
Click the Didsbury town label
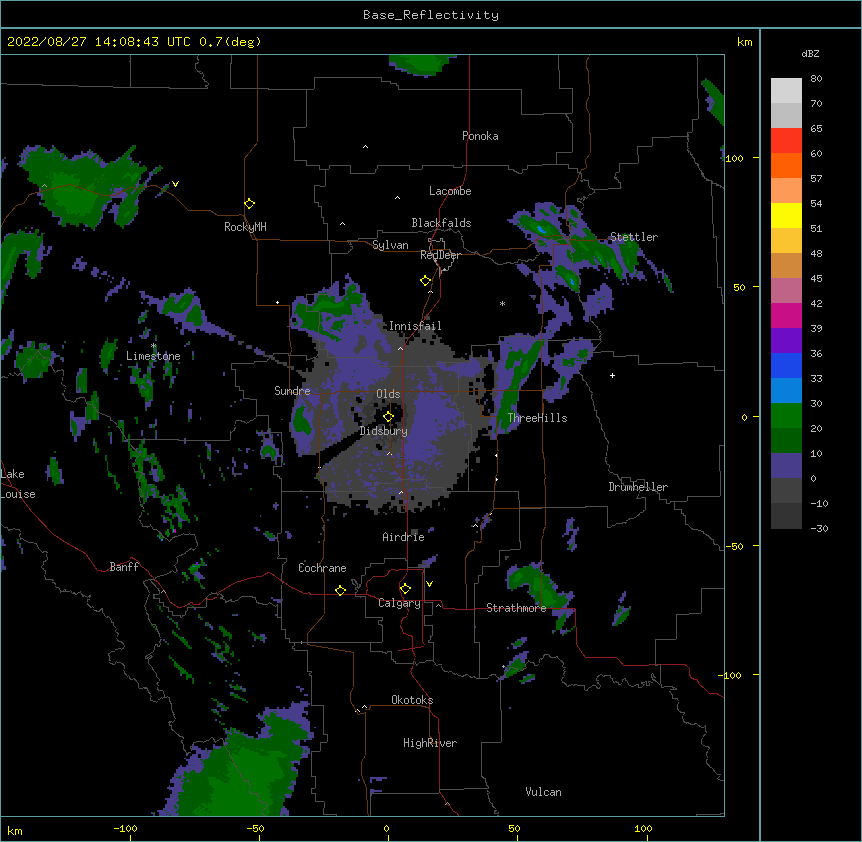tap(383, 431)
